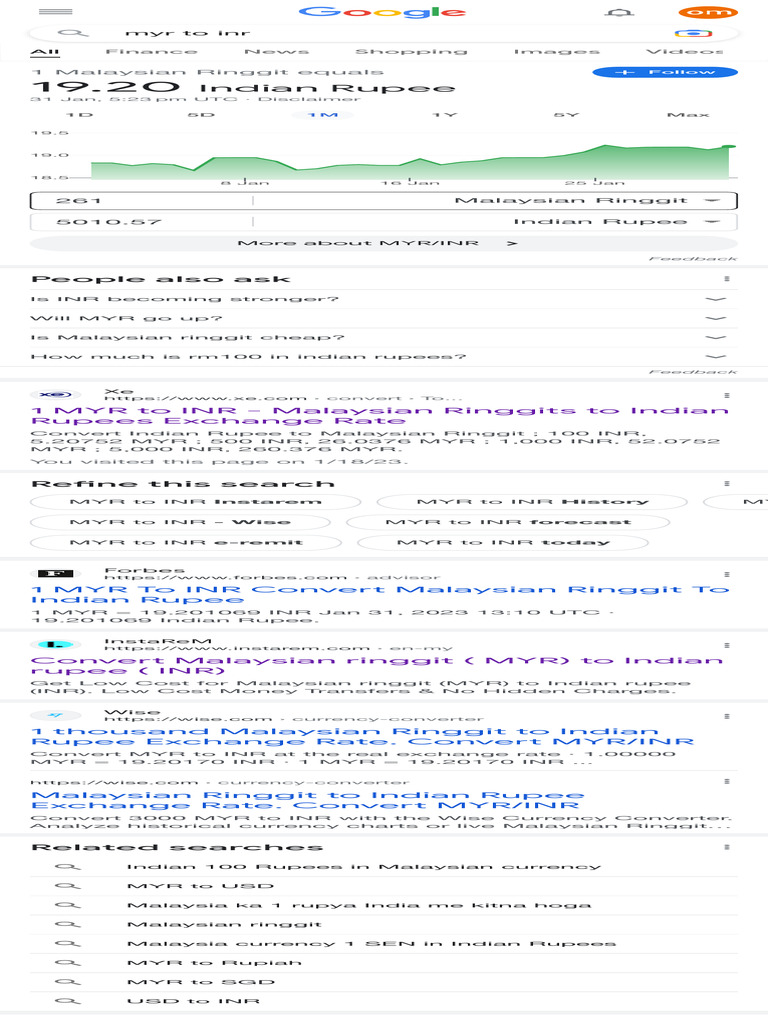Click the Google logo
This screenshot has height=1024, width=768.
382,12
